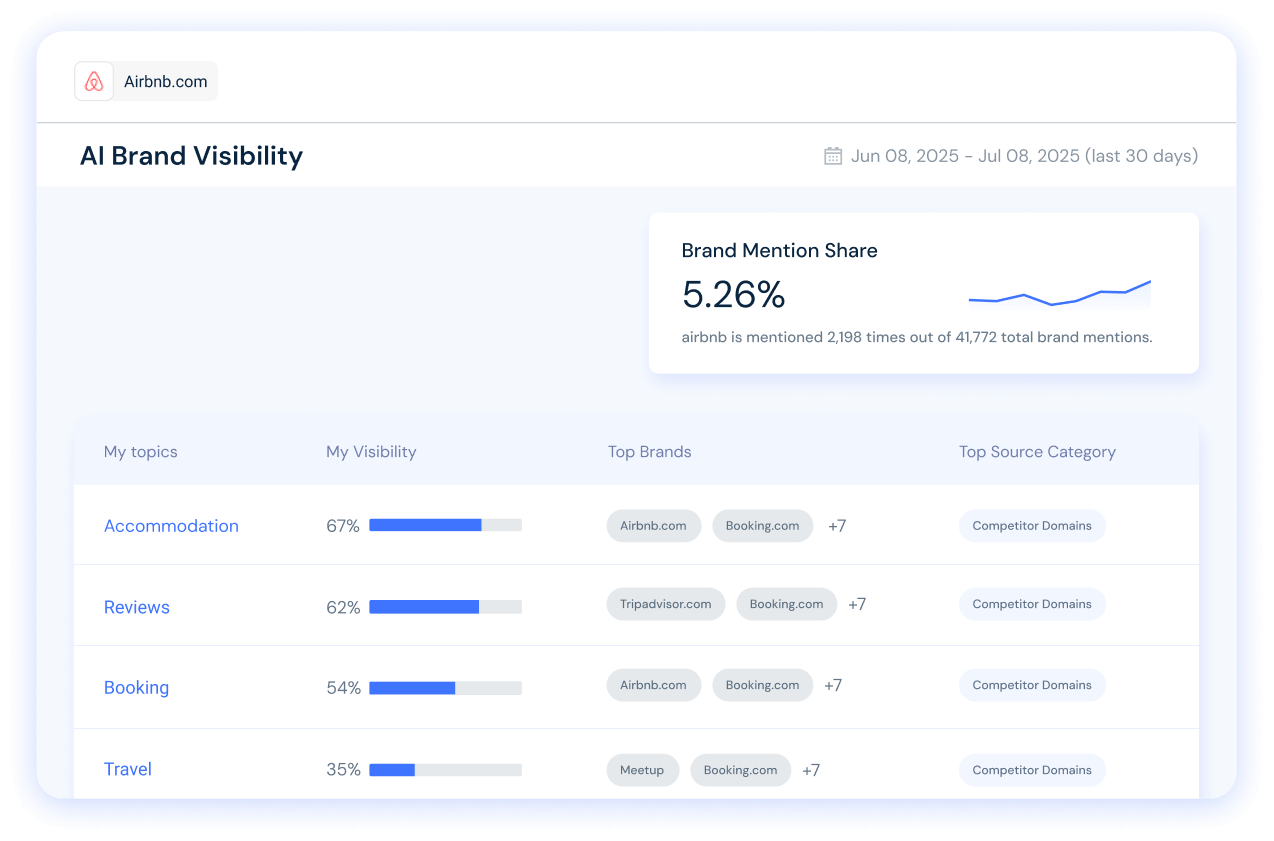Click Booking.com brand chip in Booking row
Viewport: 1274px width, 841px height.
[x=762, y=685]
